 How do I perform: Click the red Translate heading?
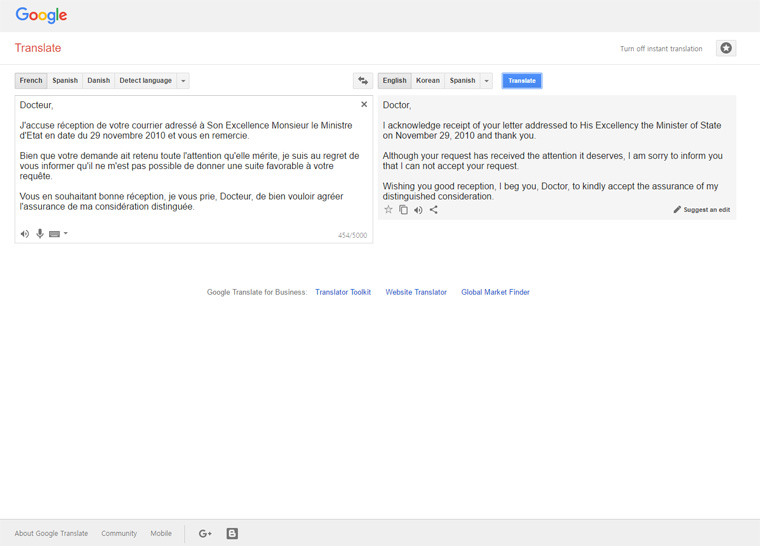pyautogui.click(x=38, y=48)
